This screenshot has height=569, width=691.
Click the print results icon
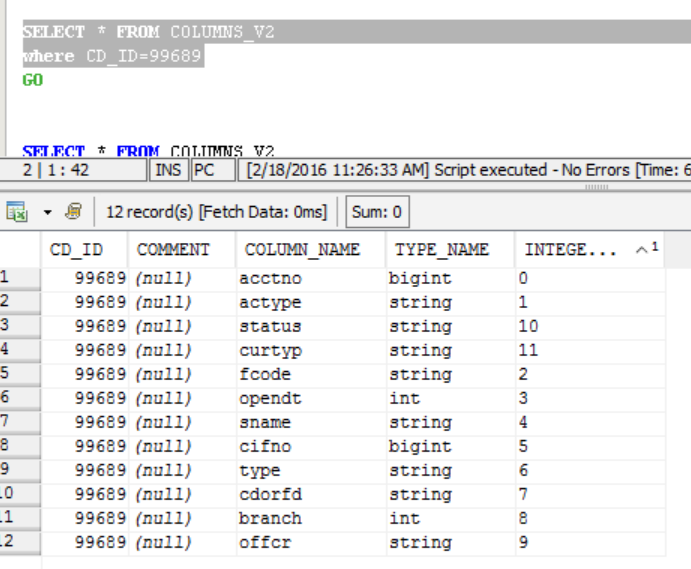pos(74,212)
